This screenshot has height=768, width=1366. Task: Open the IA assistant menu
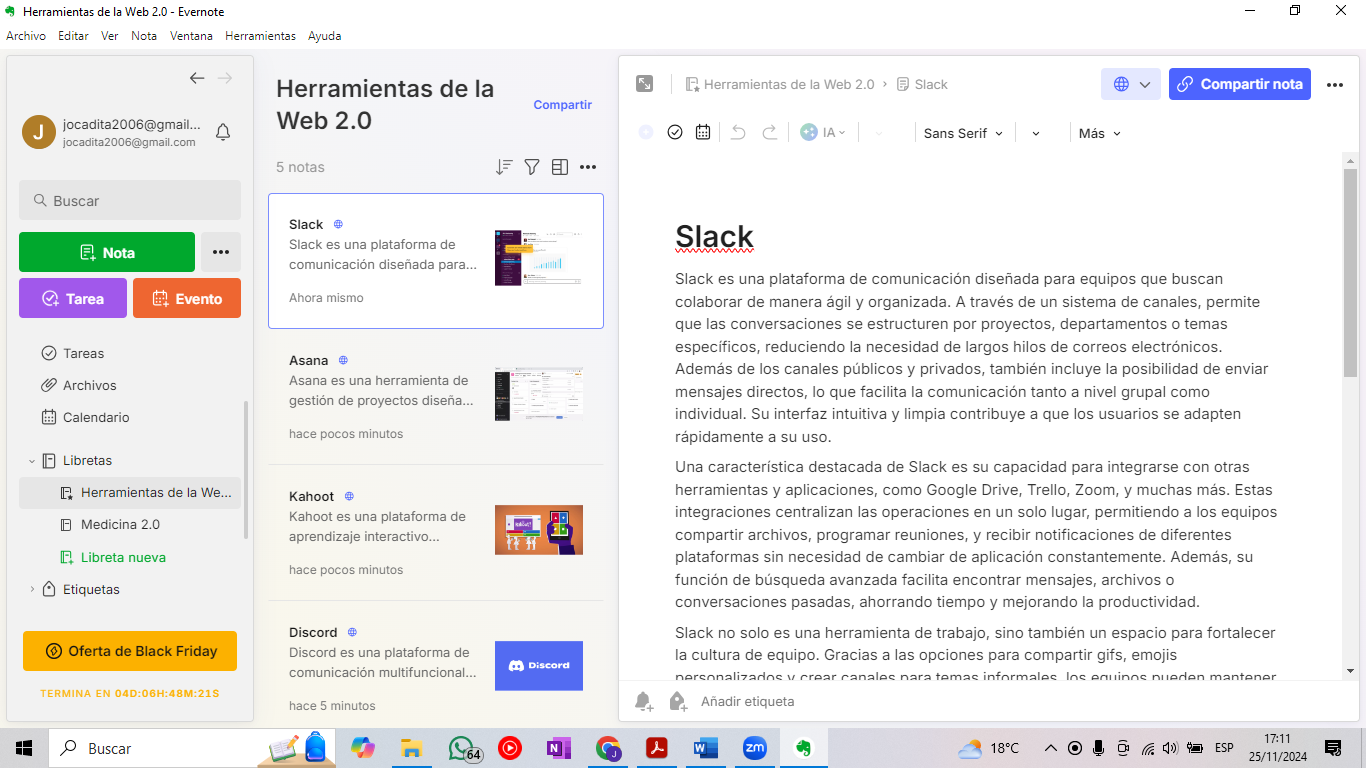coord(823,132)
